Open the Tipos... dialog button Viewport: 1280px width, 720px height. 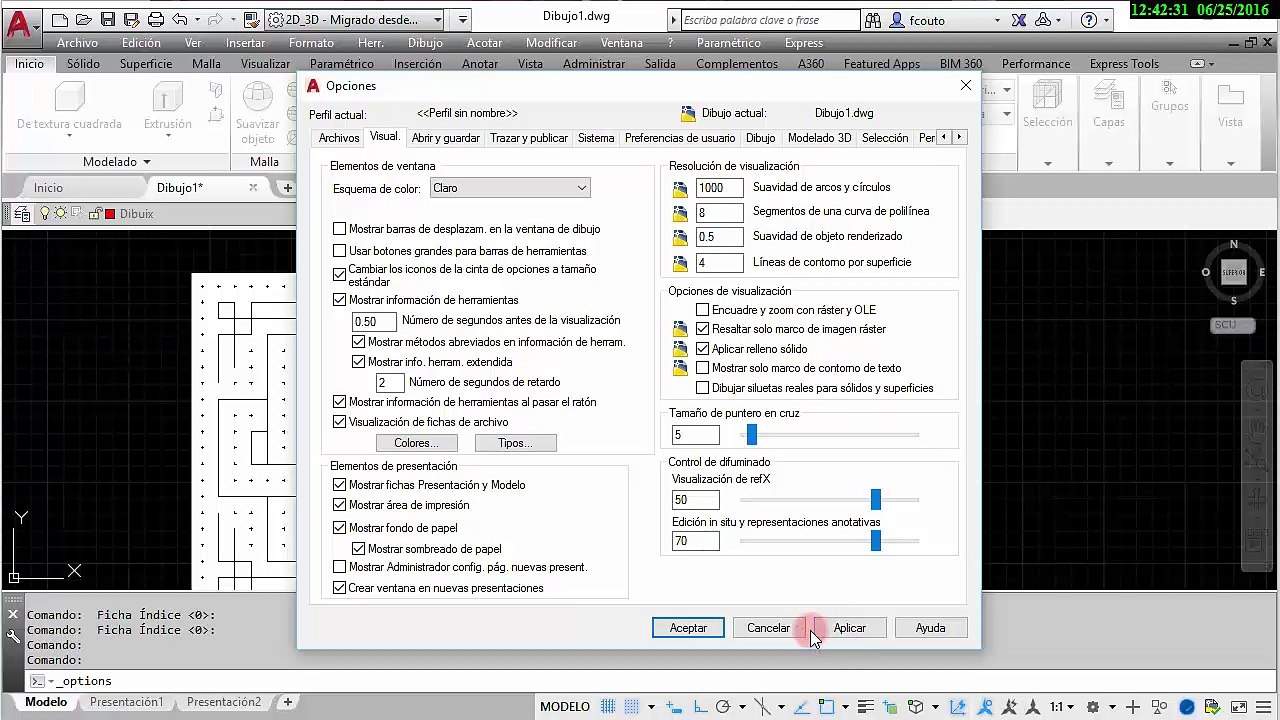point(515,443)
